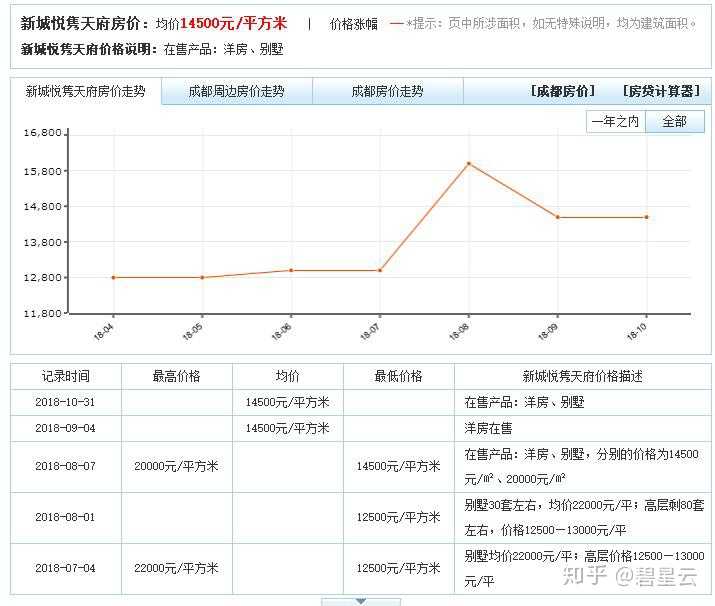This screenshot has height=606, width=715.
Task: Click 14500元/平方米 average in 2018-09-04 row
Action: tap(287, 428)
